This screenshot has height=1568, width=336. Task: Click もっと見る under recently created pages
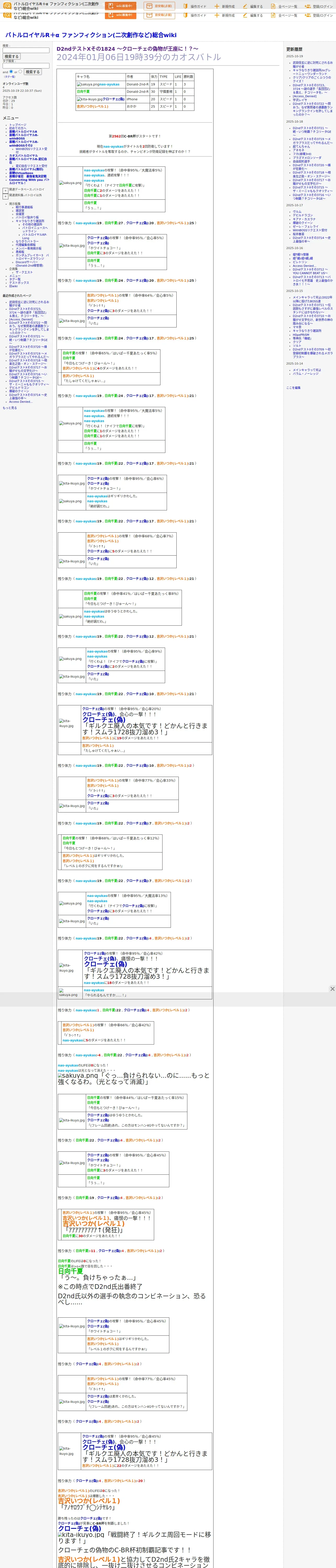(10, 408)
